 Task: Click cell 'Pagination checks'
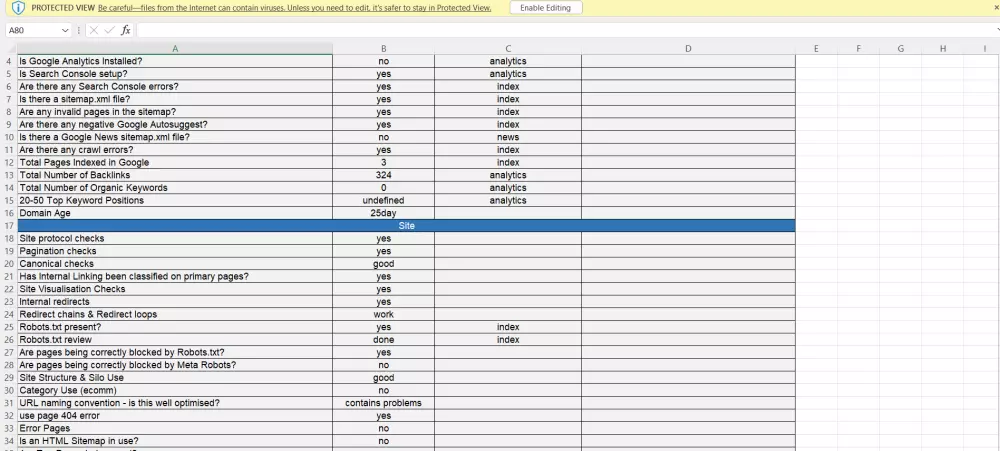point(175,251)
